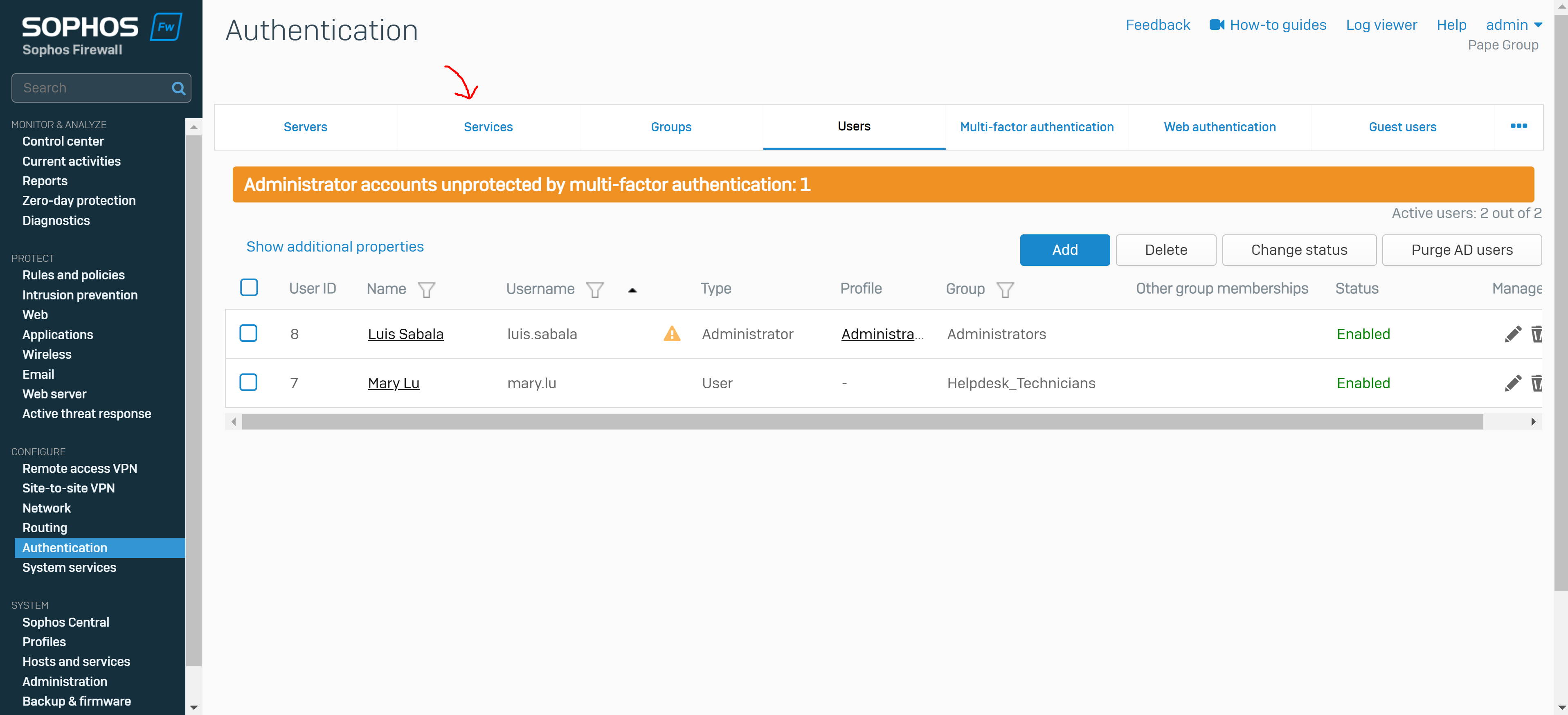Edit the Mary Lu user
The image size is (1568, 715).
click(x=1513, y=383)
